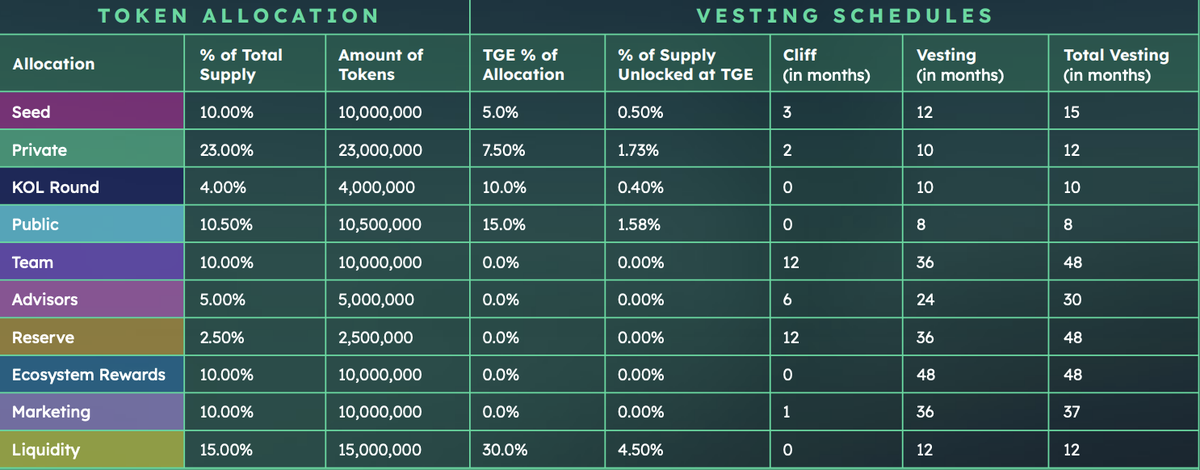Click the Marketing allocation cell
Viewport: 1200px width, 470px height.
pos(92,412)
